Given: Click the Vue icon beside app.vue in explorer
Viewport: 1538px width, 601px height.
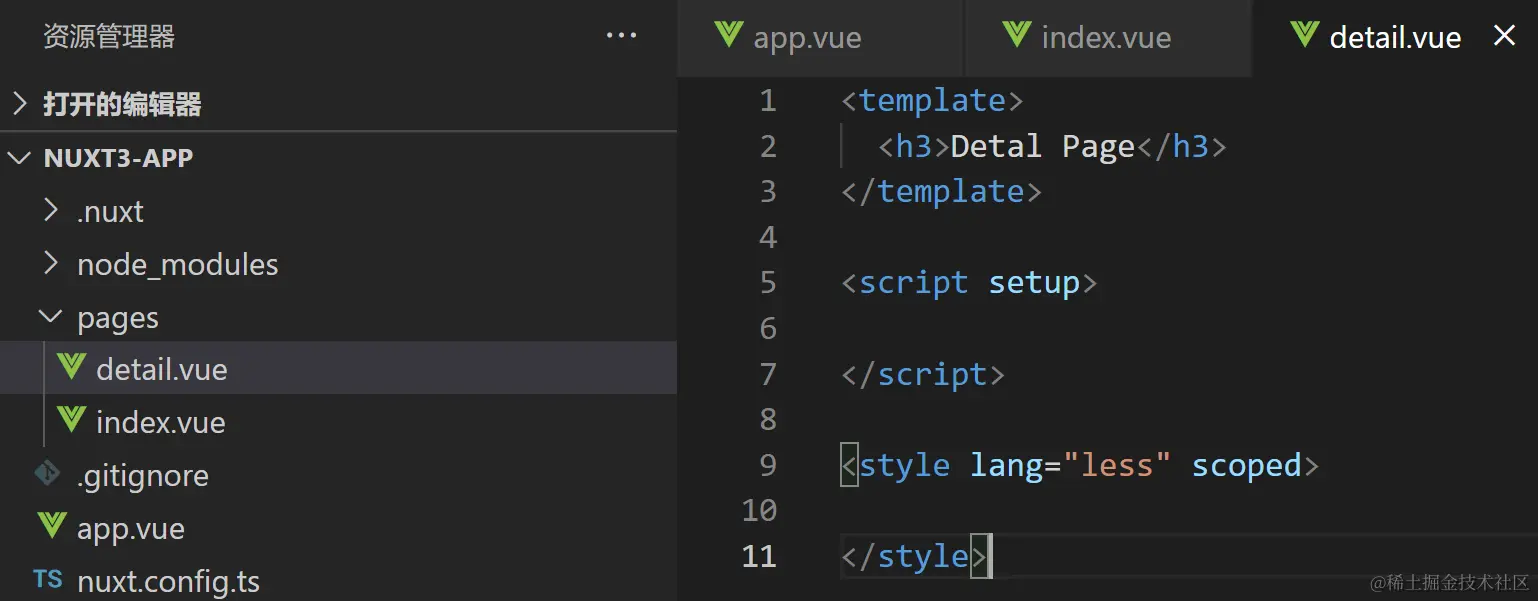Looking at the screenshot, I should point(51,527).
